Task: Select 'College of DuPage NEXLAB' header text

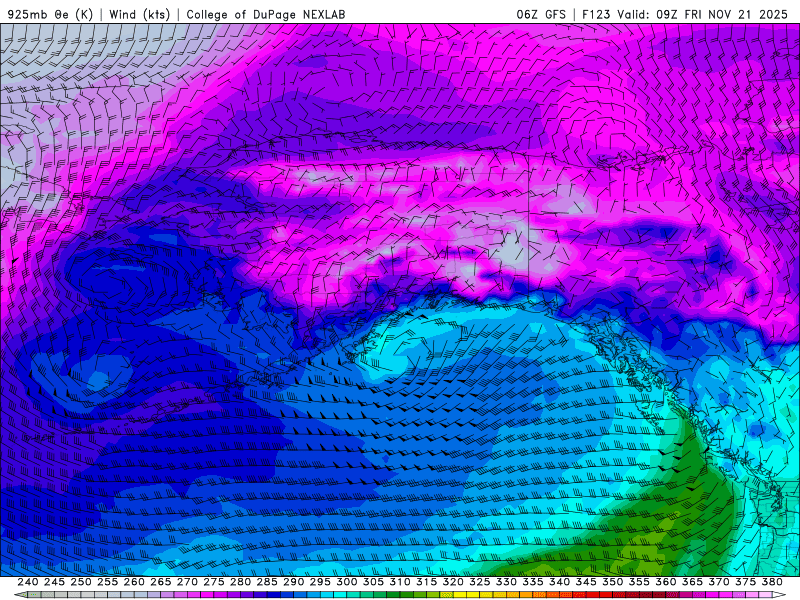Action: coord(266,14)
